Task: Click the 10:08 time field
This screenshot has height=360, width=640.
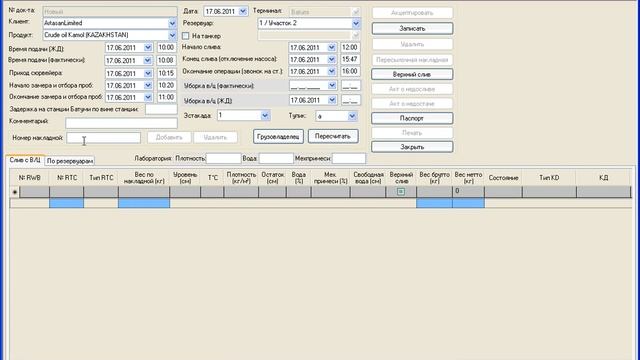Action: pyautogui.click(x=166, y=60)
